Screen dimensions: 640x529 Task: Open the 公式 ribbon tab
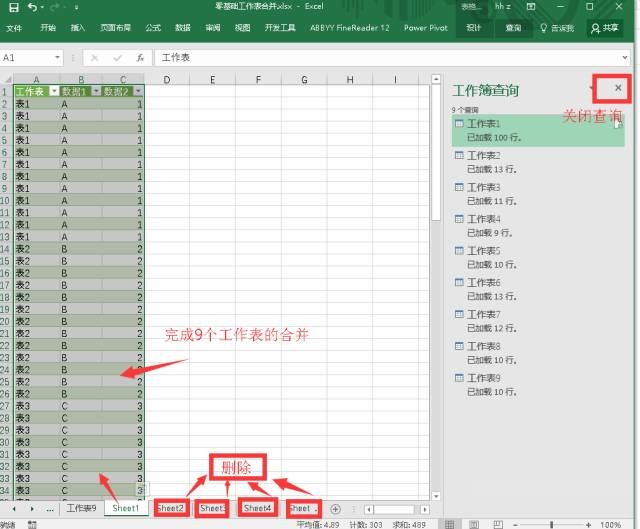(x=153, y=28)
